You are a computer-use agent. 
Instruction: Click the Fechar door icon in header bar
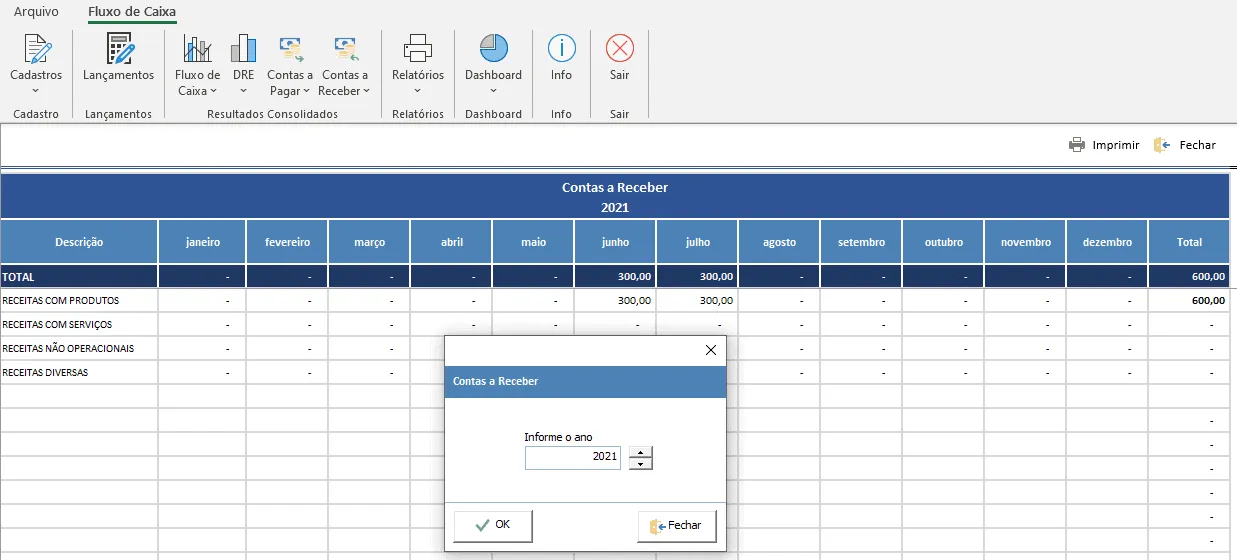pyautogui.click(x=1162, y=145)
